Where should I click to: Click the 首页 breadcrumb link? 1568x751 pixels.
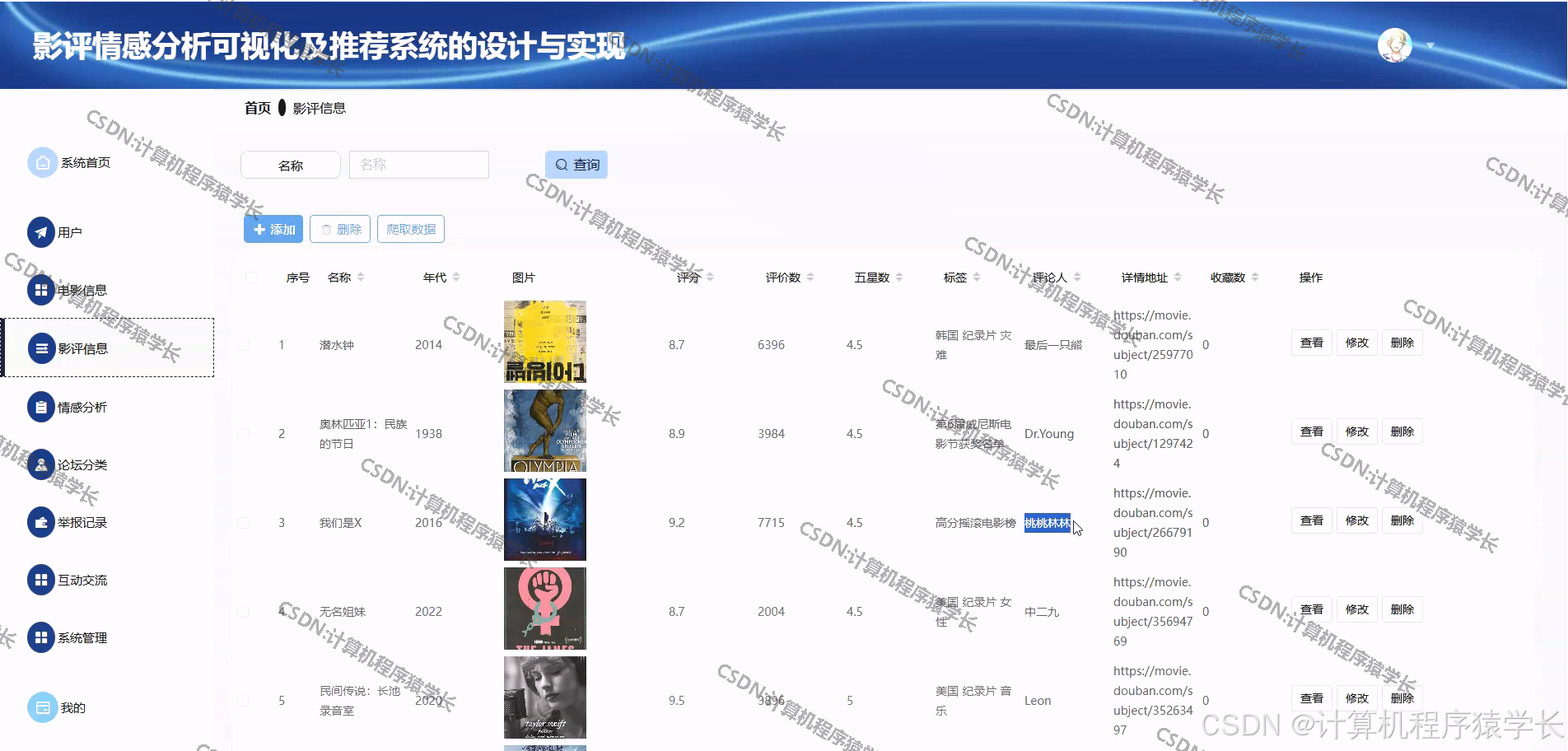pyautogui.click(x=258, y=108)
